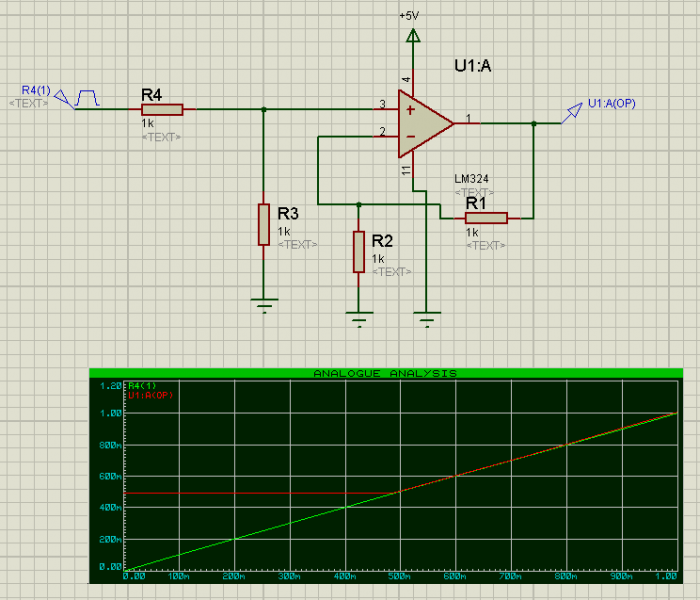Click the 1k value label under R4
Screen dimensions: 700x600
tap(147, 124)
